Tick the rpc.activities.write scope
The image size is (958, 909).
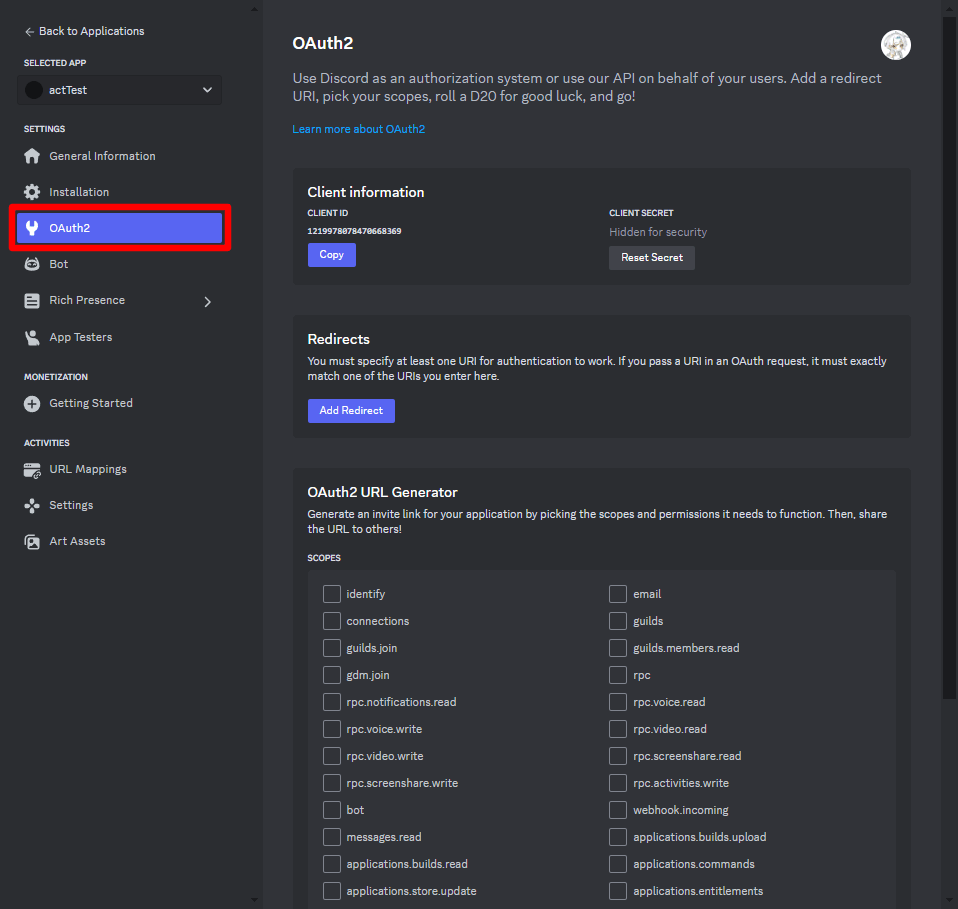pos(618,783)
